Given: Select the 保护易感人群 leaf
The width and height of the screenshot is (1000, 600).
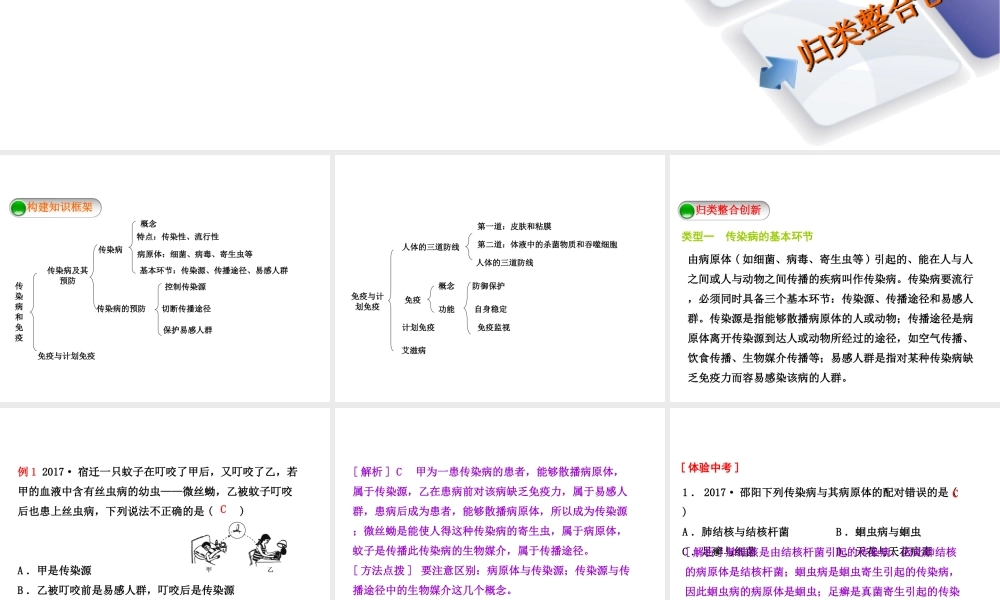Looking at the screenshot, I should coord(188,330).
